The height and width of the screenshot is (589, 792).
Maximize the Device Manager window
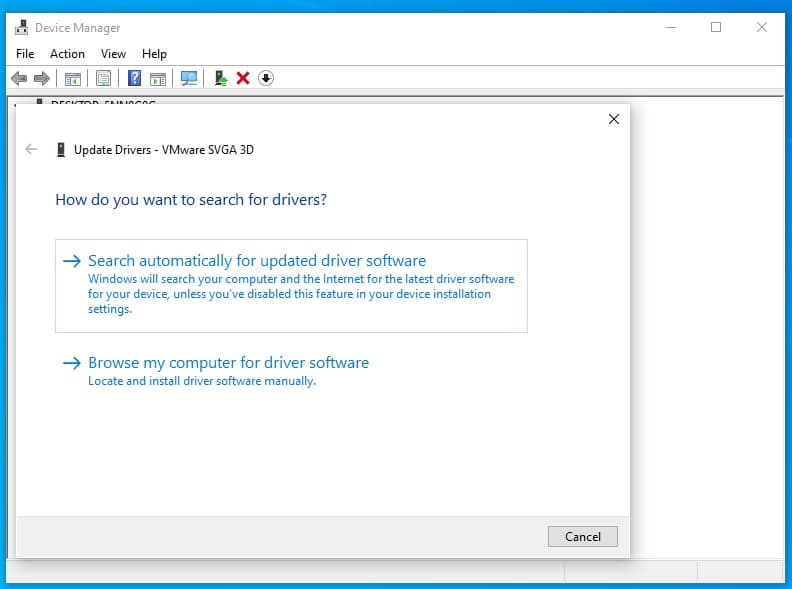(716, 27)
